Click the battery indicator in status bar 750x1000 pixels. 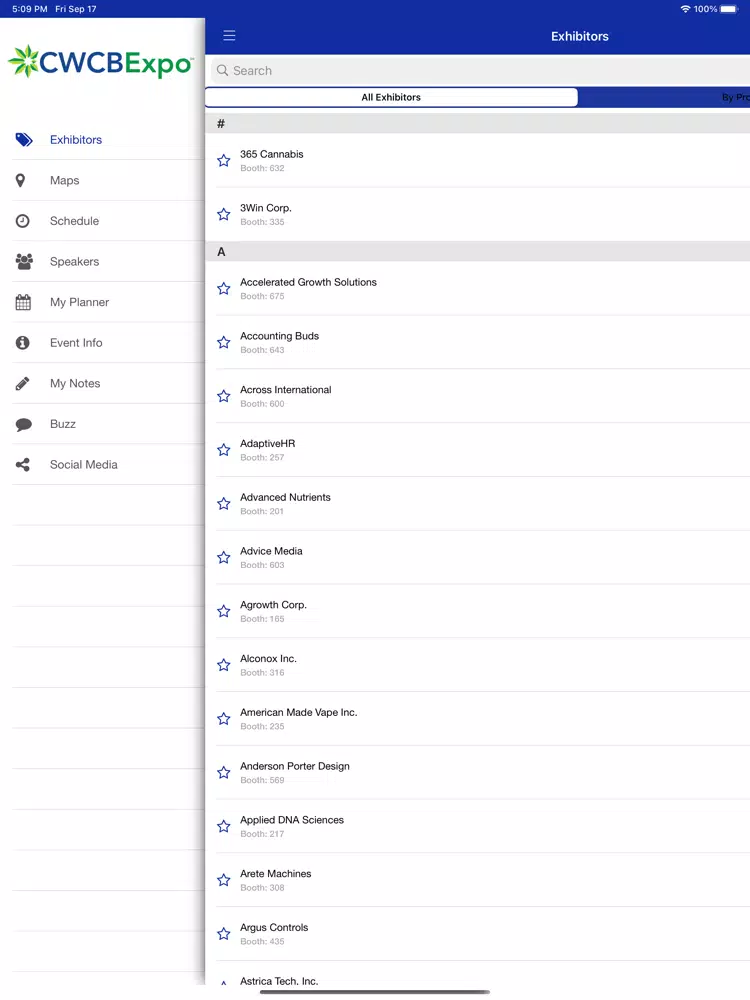[729, 9]
